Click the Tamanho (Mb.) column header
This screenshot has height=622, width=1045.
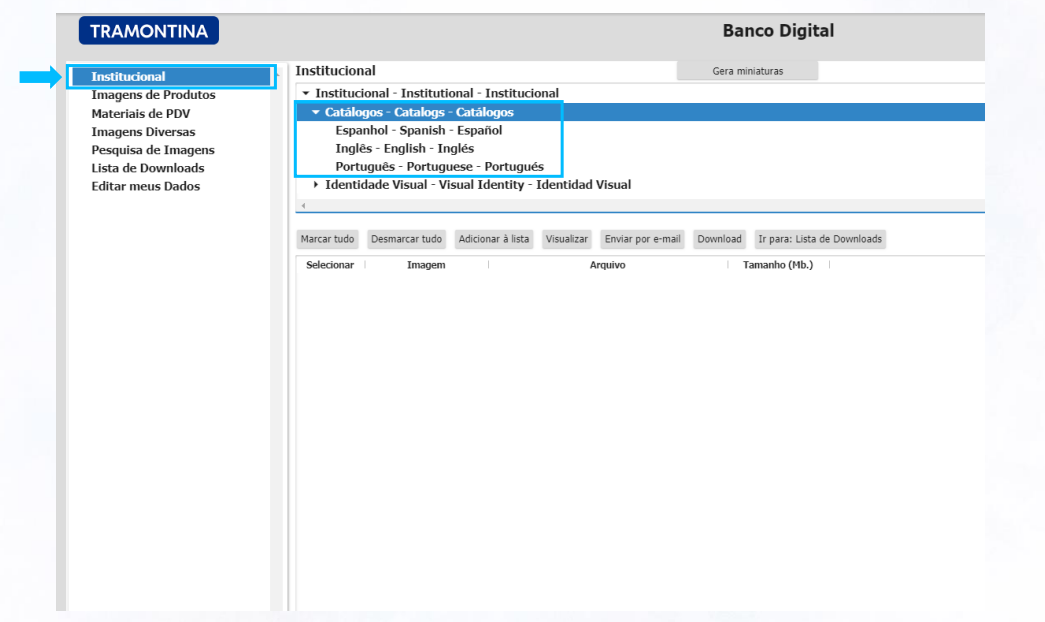778,265
